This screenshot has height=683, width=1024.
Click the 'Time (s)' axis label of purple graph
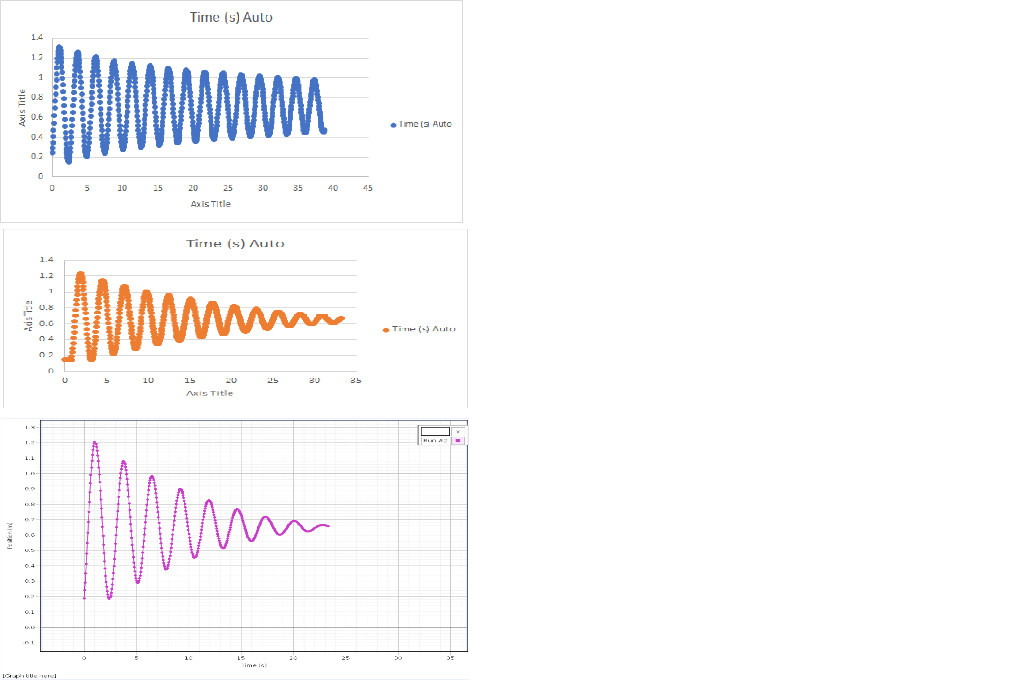(254, 665)
